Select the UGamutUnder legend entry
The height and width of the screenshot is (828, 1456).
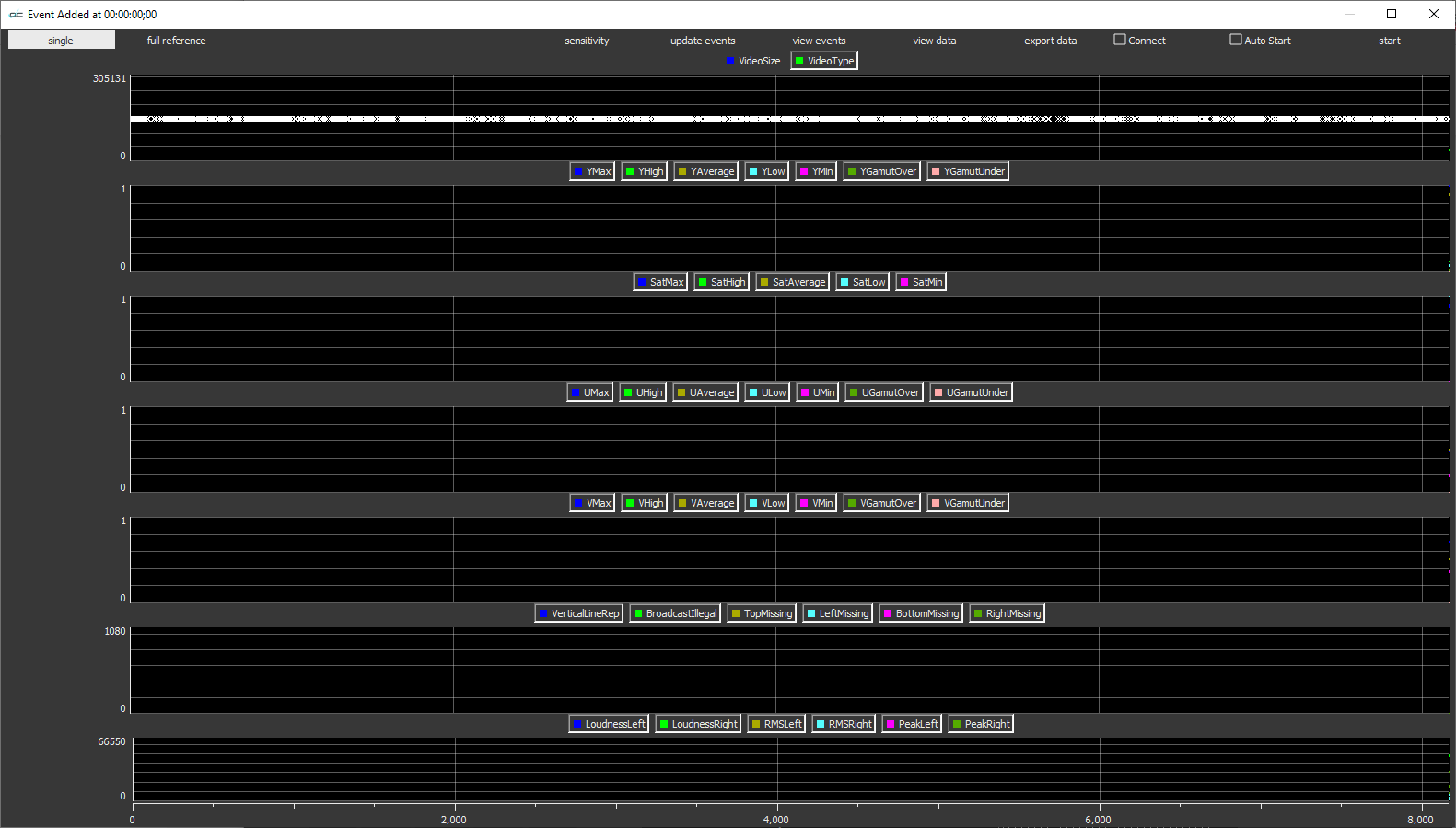coord(971,392)
